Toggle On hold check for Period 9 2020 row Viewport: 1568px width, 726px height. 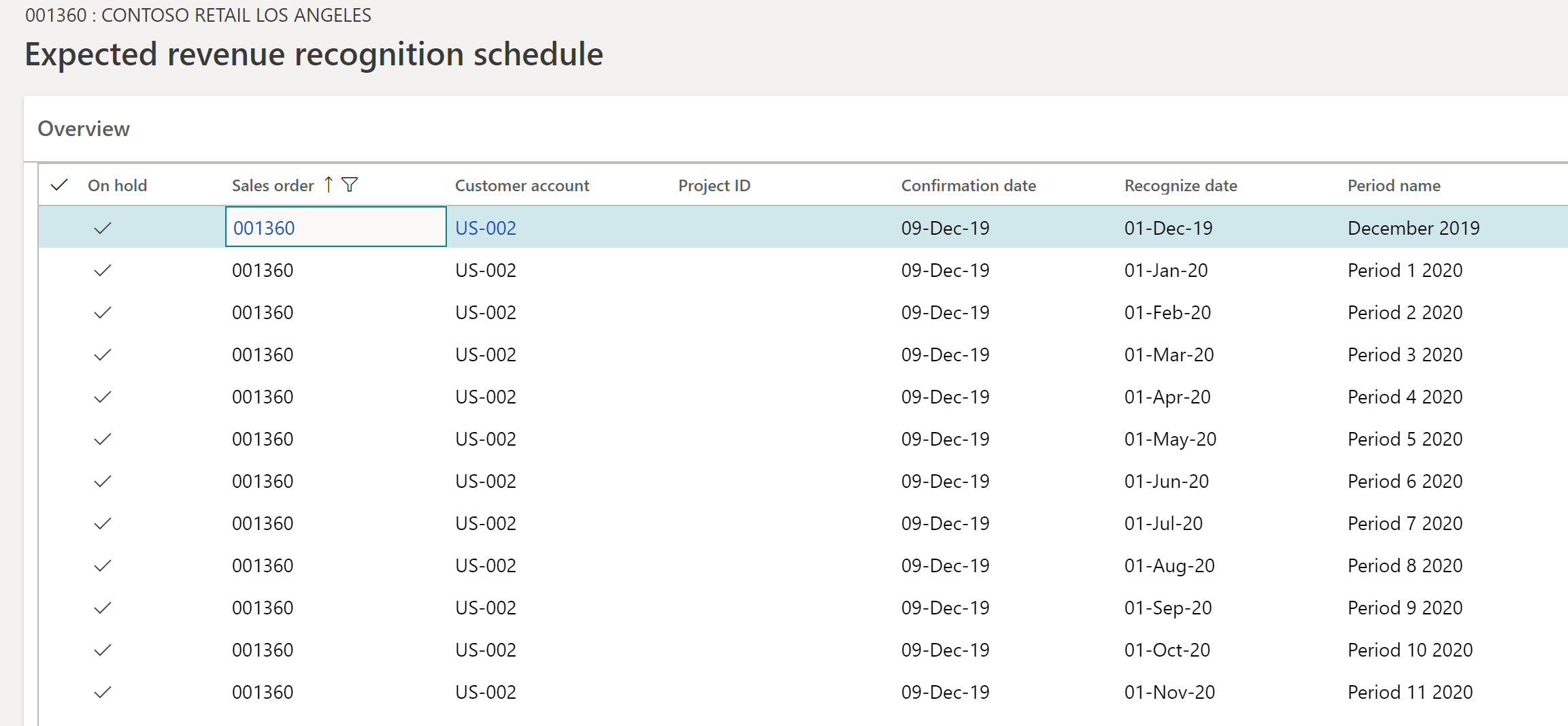point(102,608)
